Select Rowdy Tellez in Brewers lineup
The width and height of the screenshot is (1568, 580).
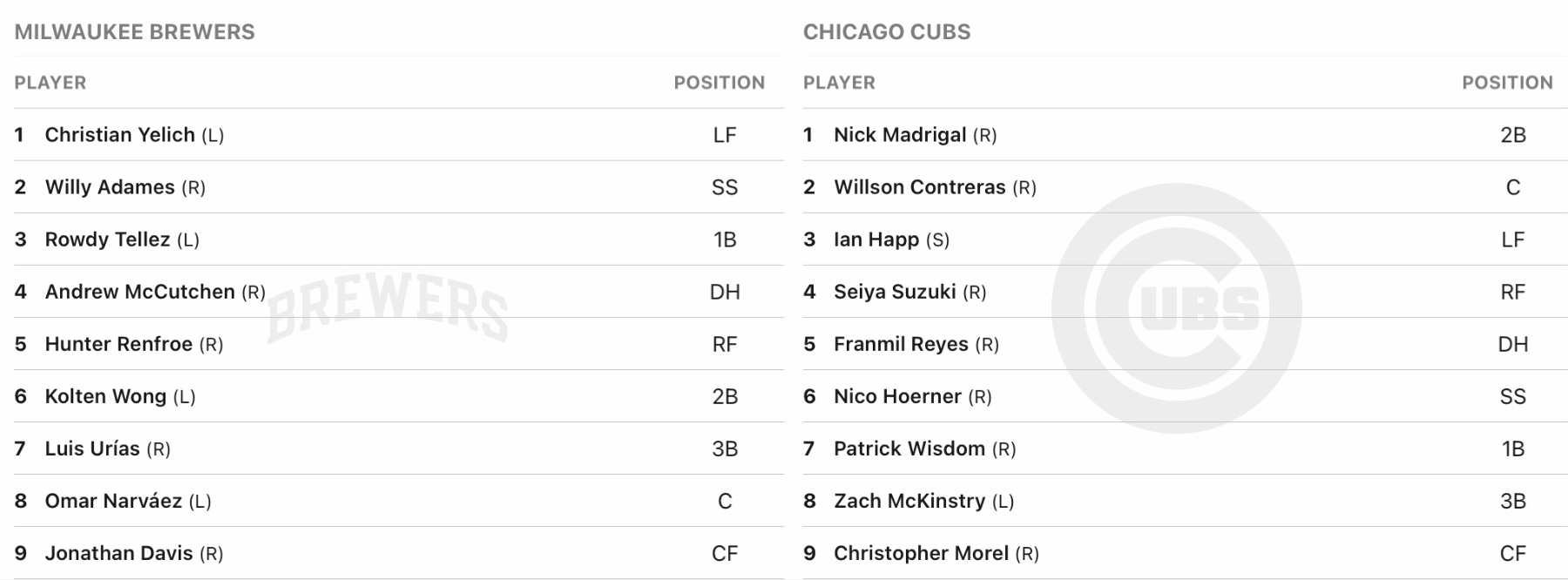pyautogui.click(x=107, y=239)
